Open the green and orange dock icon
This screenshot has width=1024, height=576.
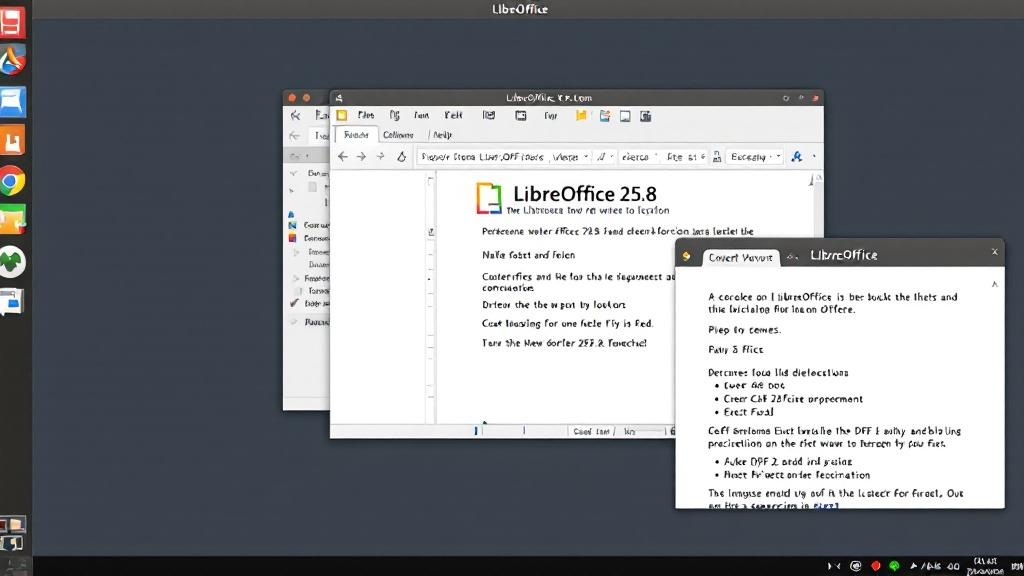pyautogui.click(x=12, y=219)
